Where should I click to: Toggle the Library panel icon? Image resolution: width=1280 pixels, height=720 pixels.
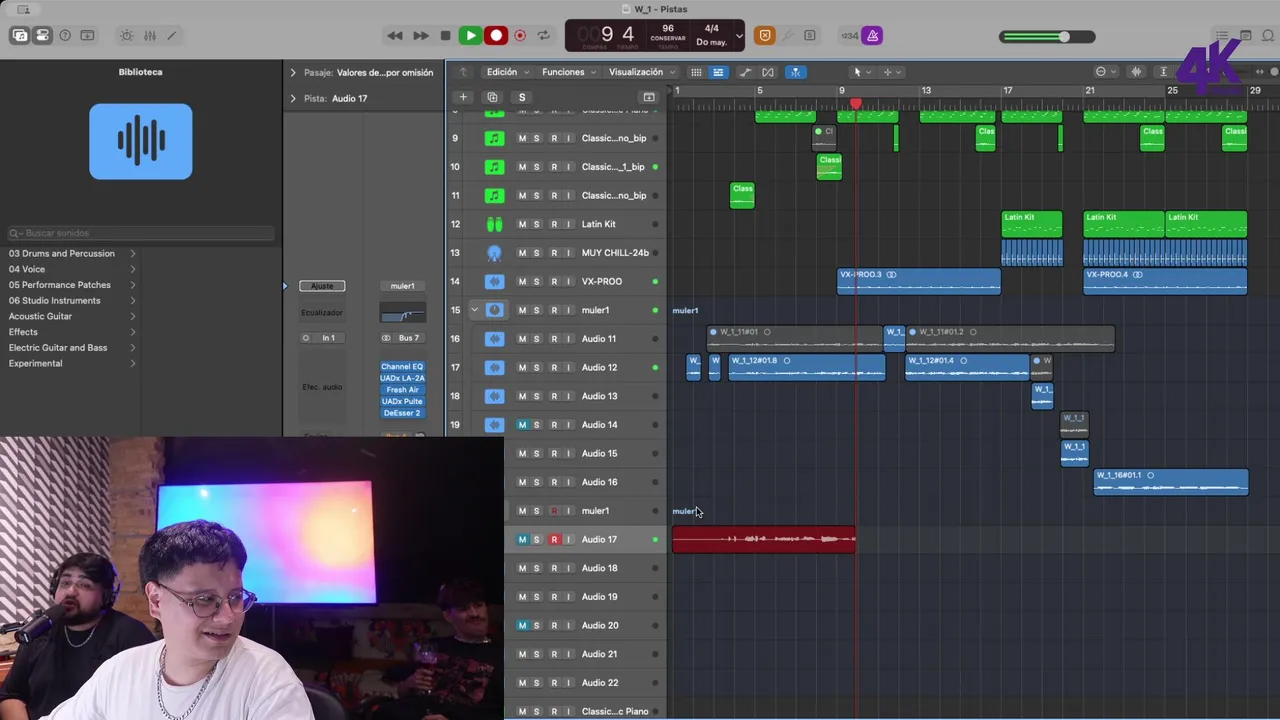(20, 35)
